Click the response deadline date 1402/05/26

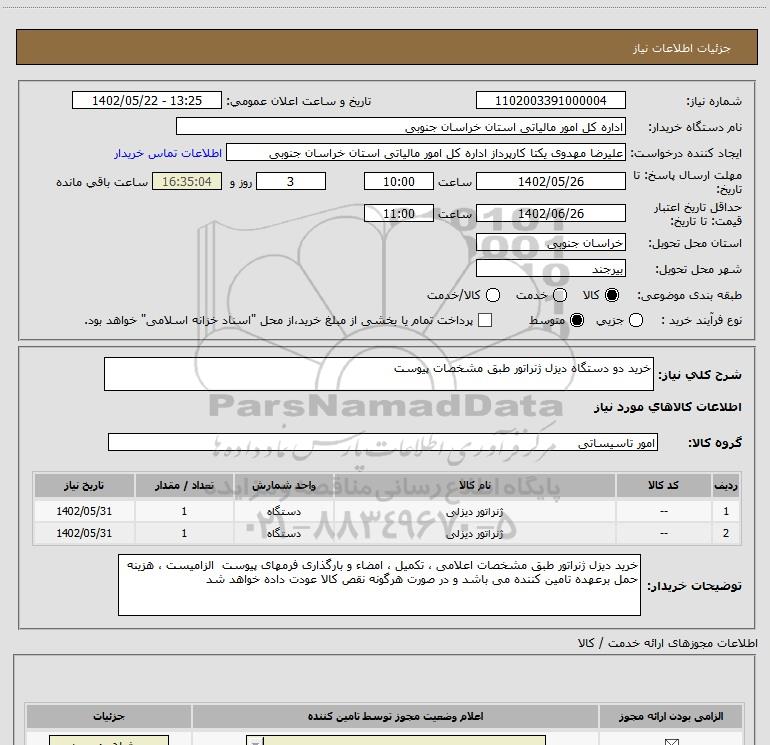(x=550, y=181)
